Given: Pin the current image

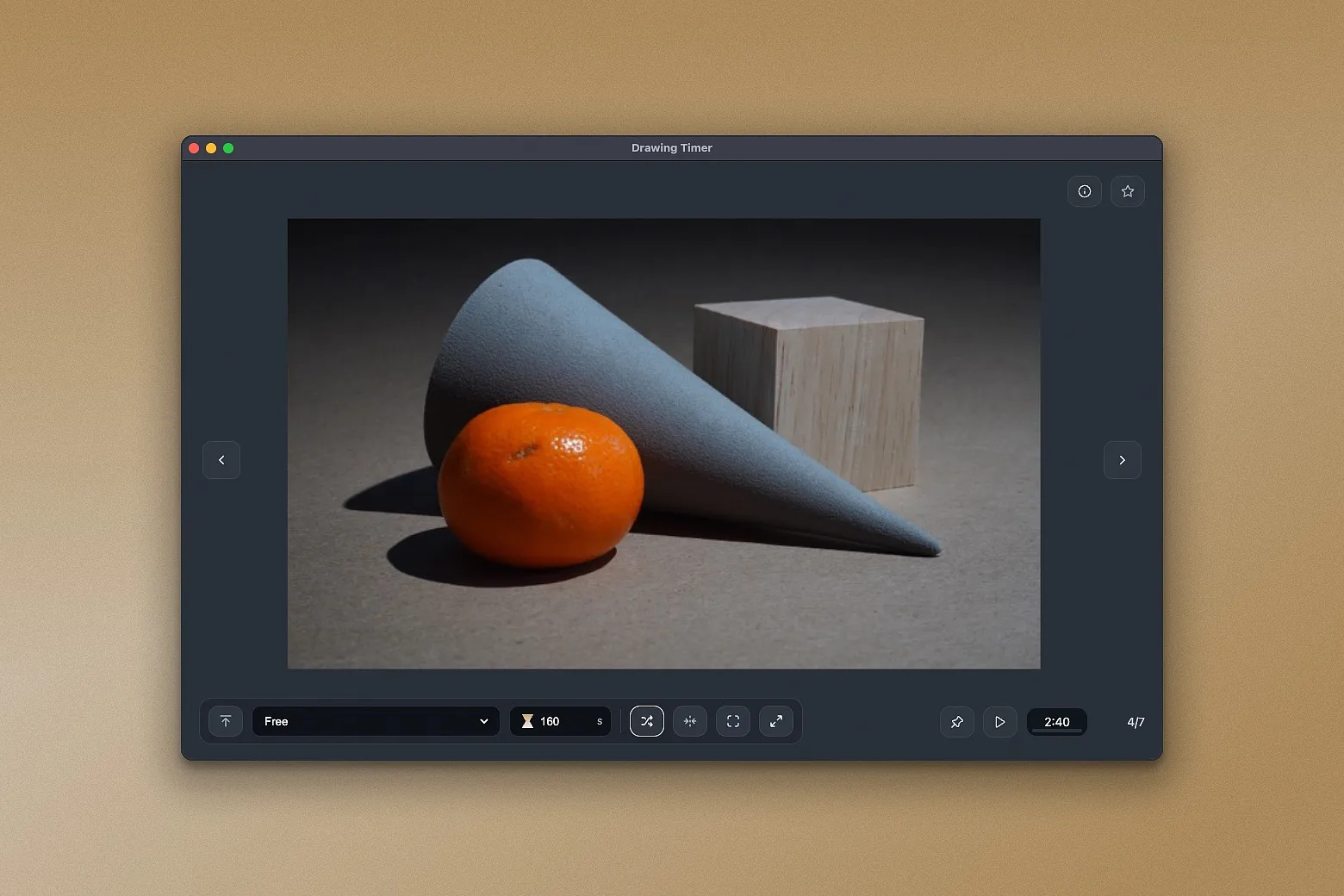Looking at the screenshot, I should point(956,722).
